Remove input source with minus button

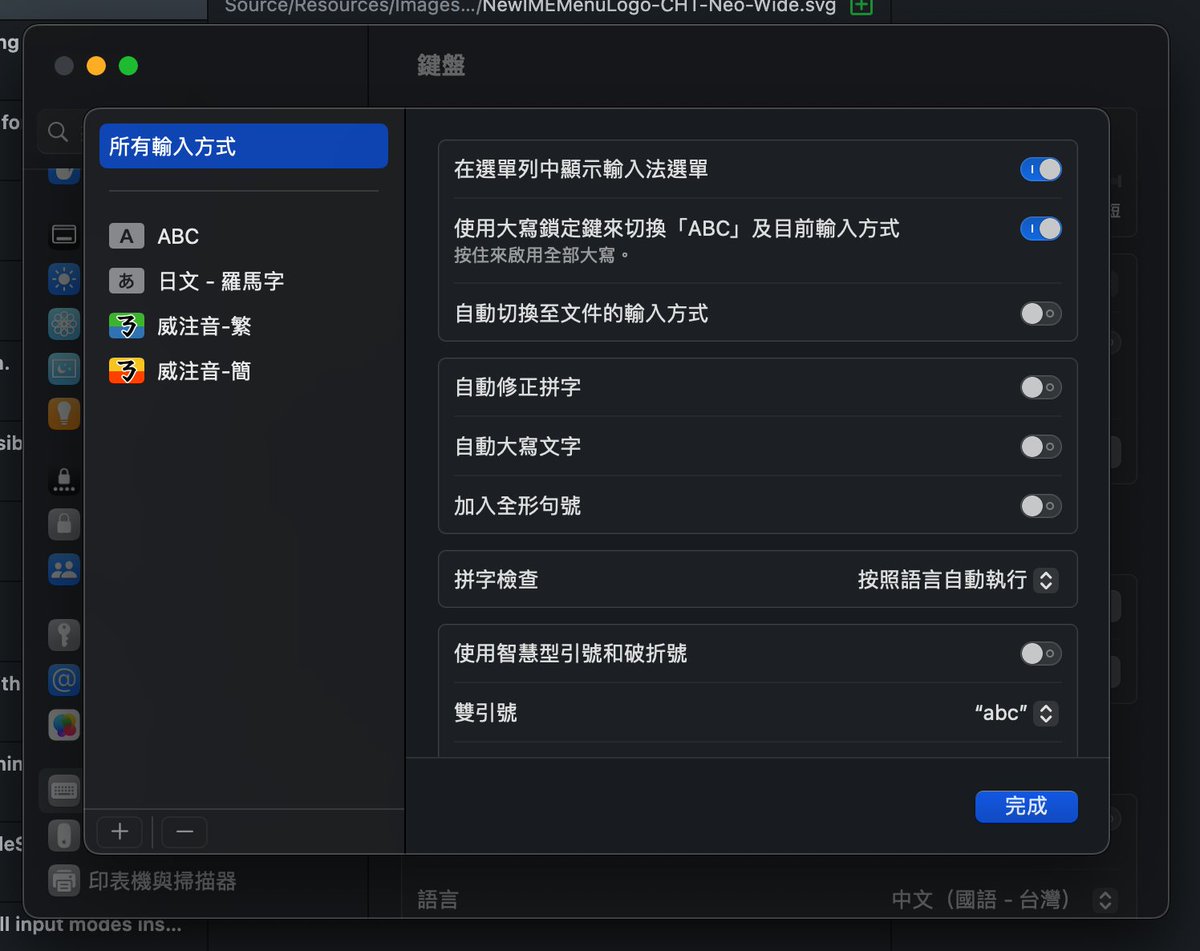(x=184, y=831)
